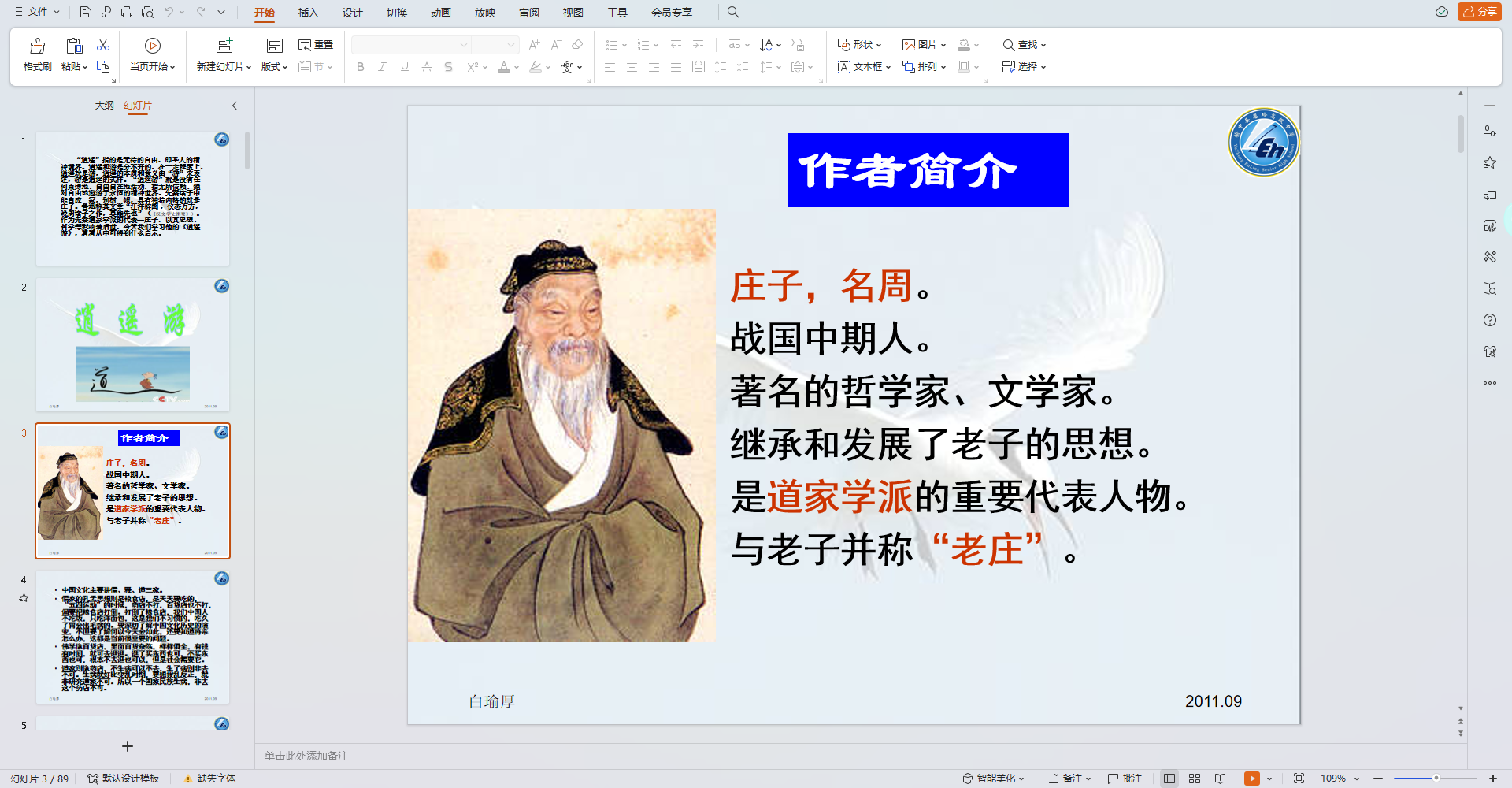Image resolution: width=1512 pixels, height=788 pixels.
Task: Open the 插入 ribbon tab
Action: pos(309,13)
